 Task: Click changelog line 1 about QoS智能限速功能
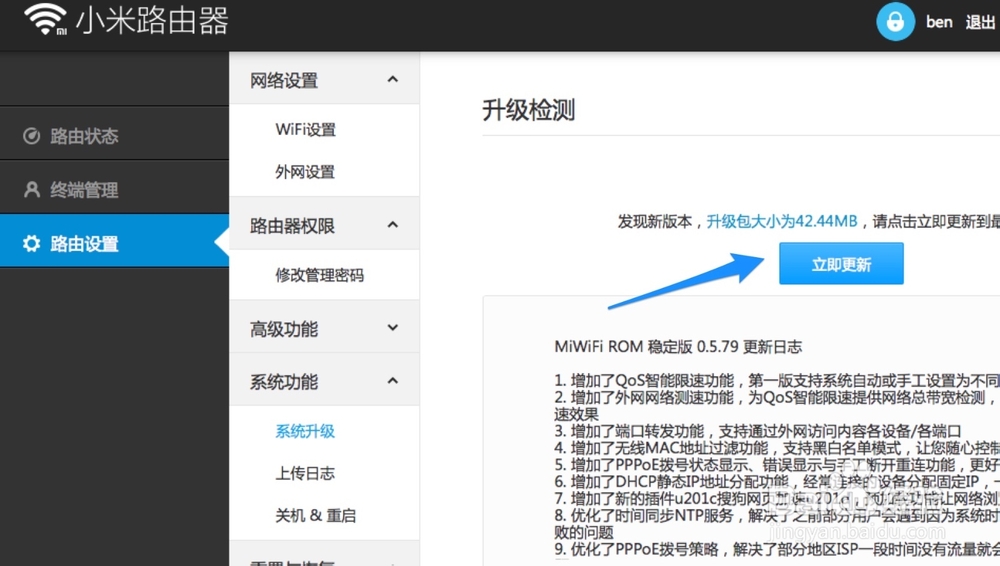(777, 380)
